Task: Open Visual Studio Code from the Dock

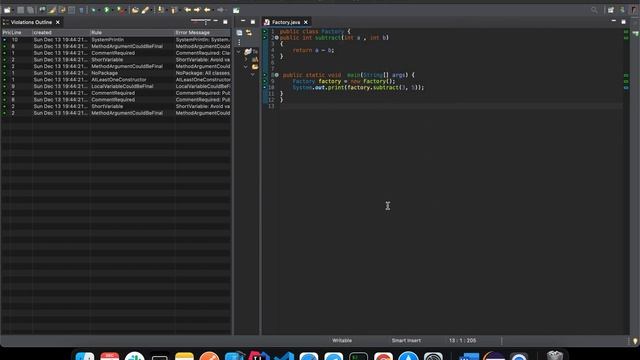Action: point(284,356)
